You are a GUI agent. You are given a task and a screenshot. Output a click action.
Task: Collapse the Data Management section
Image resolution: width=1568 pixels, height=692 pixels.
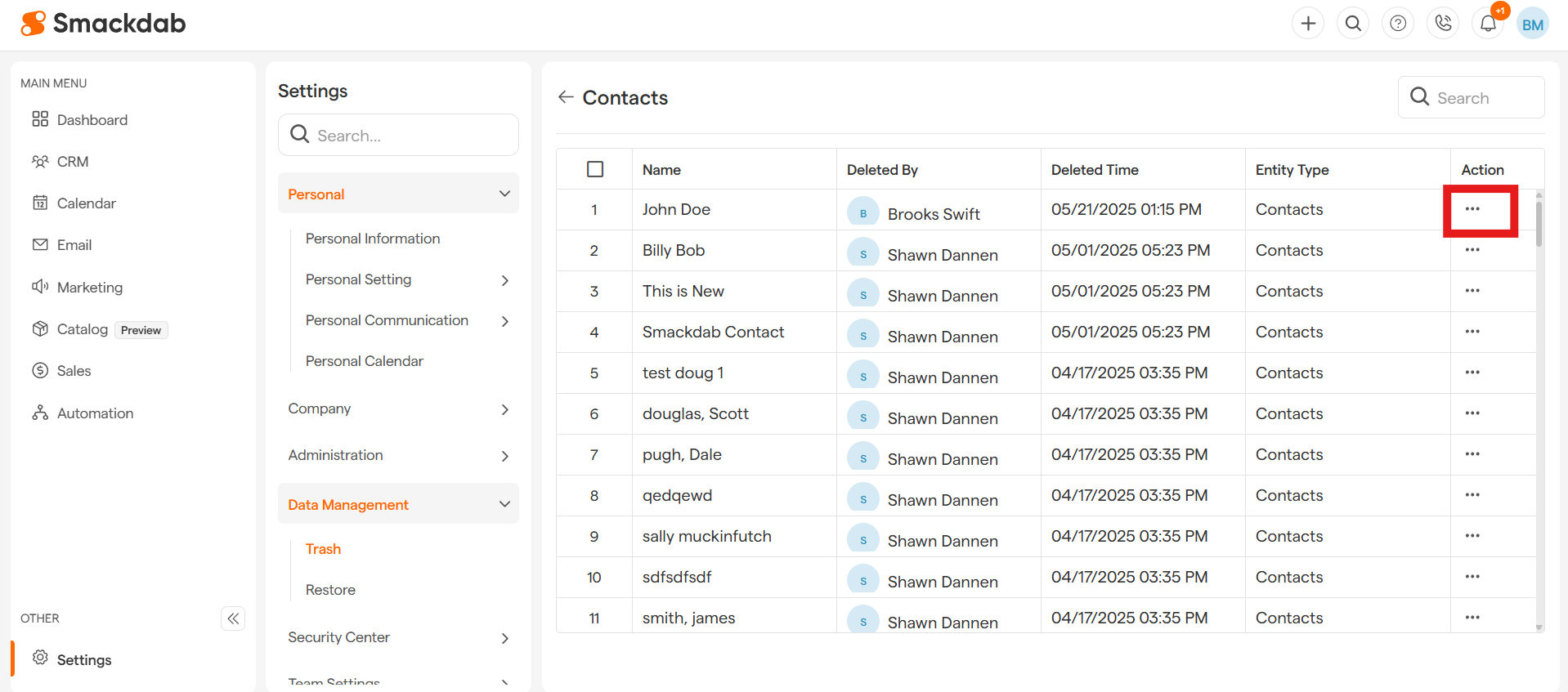tap(504, 504)
